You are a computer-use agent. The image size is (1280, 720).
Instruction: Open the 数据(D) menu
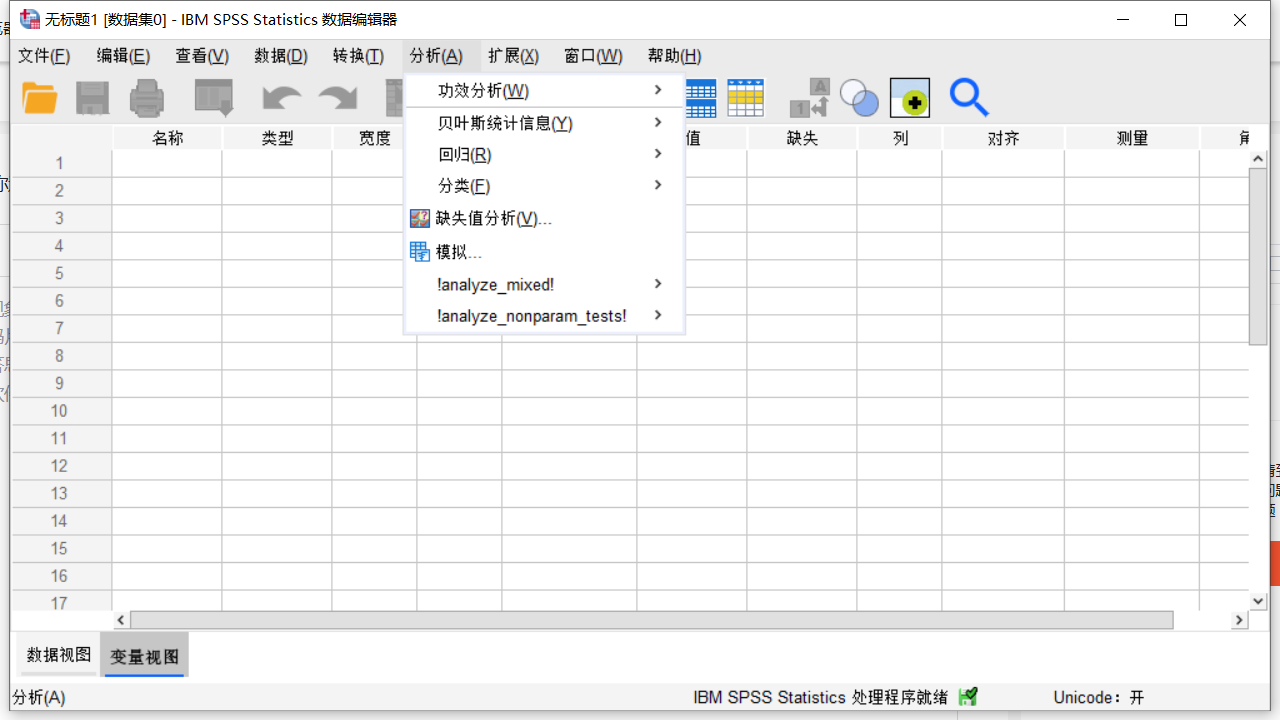pyautogui.click(x=281, y=56)
